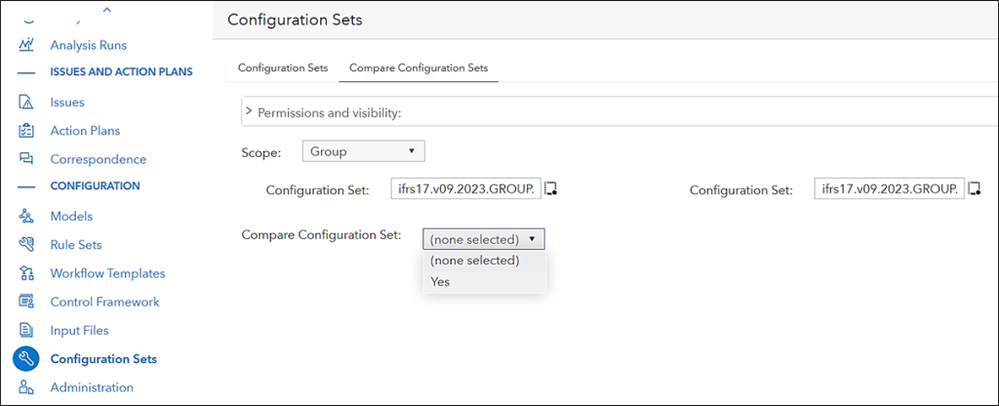Click the Administration icon in sidebar

[27, 387]
